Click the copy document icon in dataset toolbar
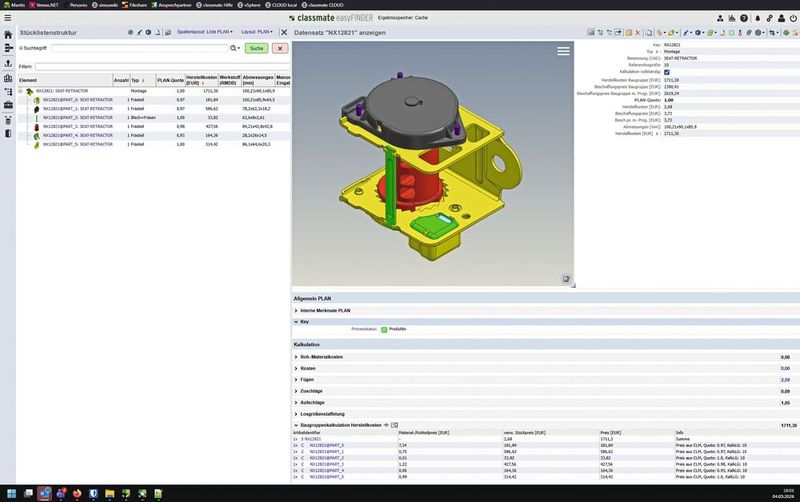This screenshot has width=800, height=502. (x=648, y=33)
